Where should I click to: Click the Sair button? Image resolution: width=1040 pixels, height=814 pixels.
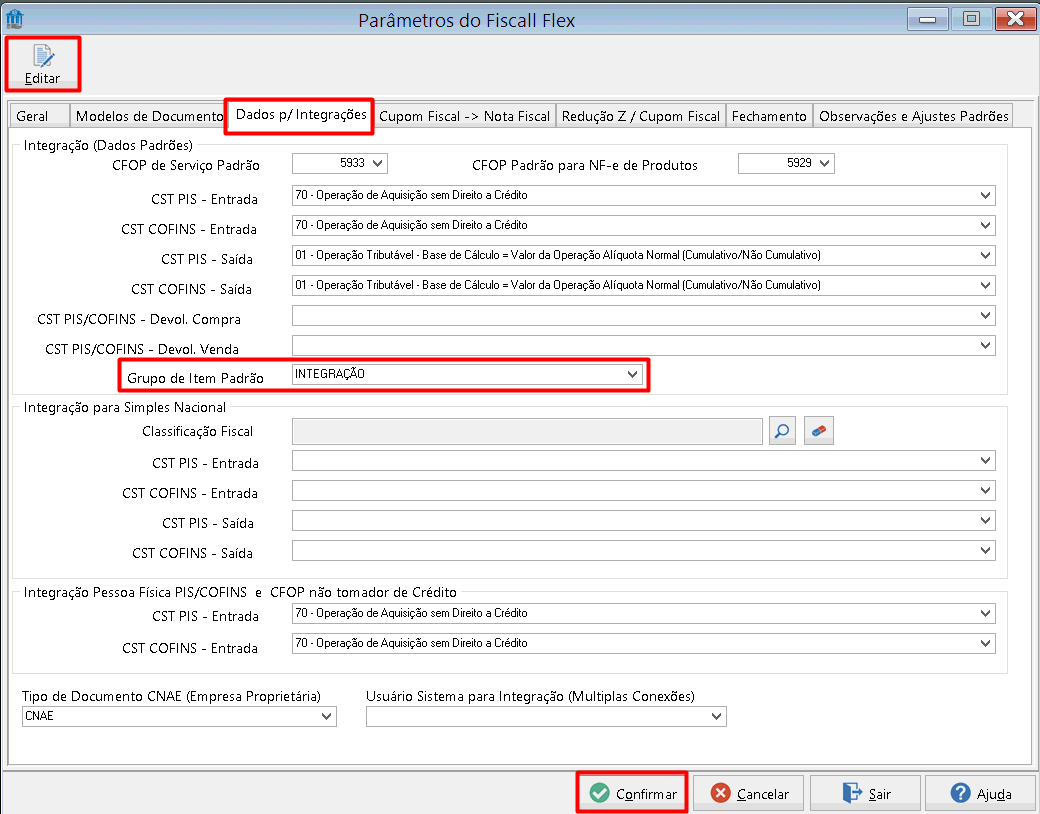(865, 793)
